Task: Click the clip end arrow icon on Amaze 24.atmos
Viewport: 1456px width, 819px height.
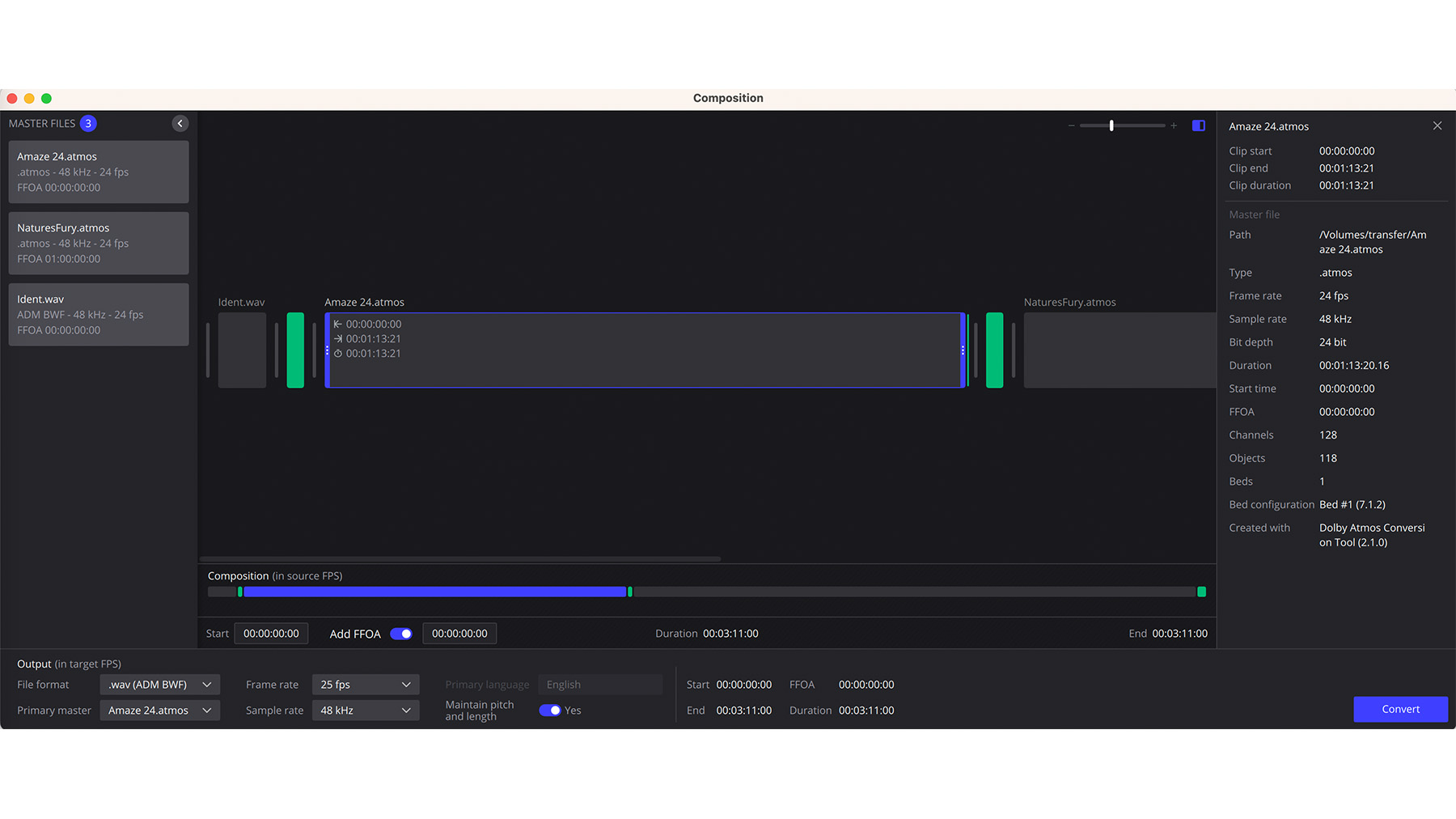Action: 339,338
